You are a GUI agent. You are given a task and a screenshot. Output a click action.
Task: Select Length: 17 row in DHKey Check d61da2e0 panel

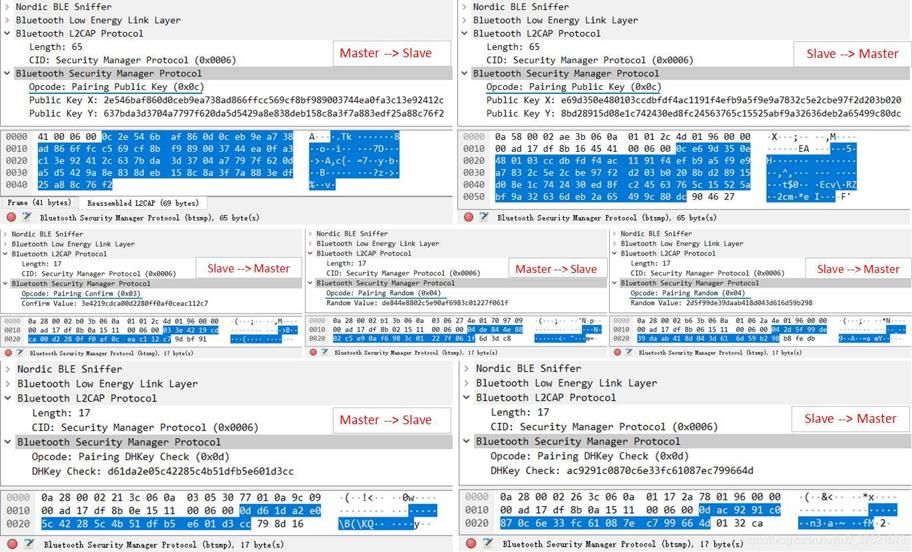pyautogui.click(x=61, y=413)
